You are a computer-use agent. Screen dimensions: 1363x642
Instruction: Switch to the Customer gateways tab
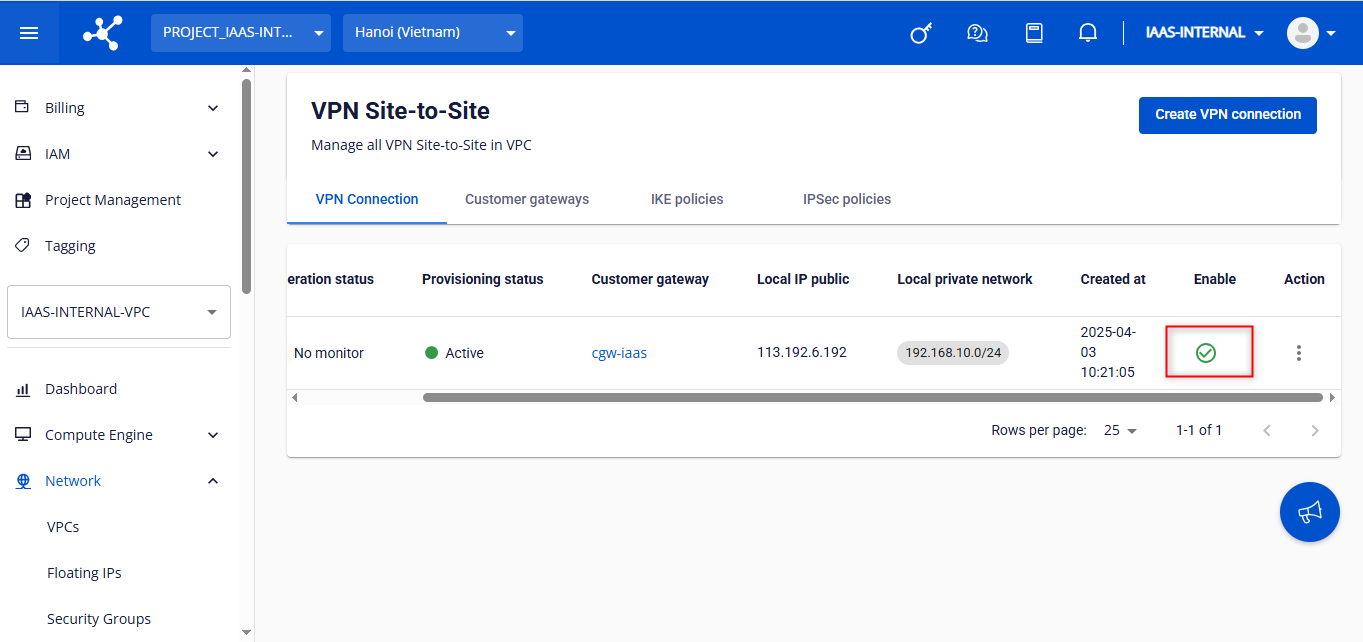(527, 199)
